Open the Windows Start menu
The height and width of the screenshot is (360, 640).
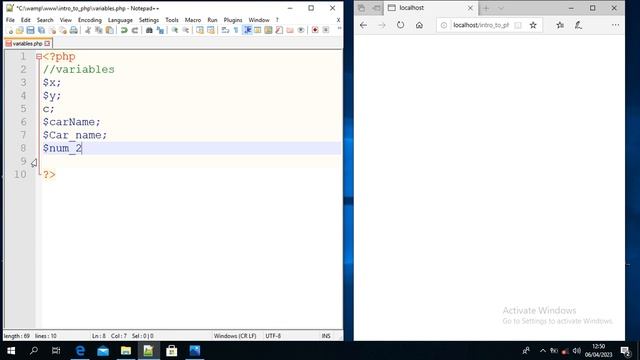pos(11,351)
